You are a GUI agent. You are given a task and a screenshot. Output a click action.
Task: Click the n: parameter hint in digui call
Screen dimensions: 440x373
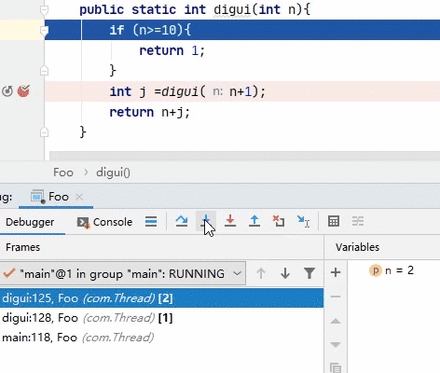[218, 91]
